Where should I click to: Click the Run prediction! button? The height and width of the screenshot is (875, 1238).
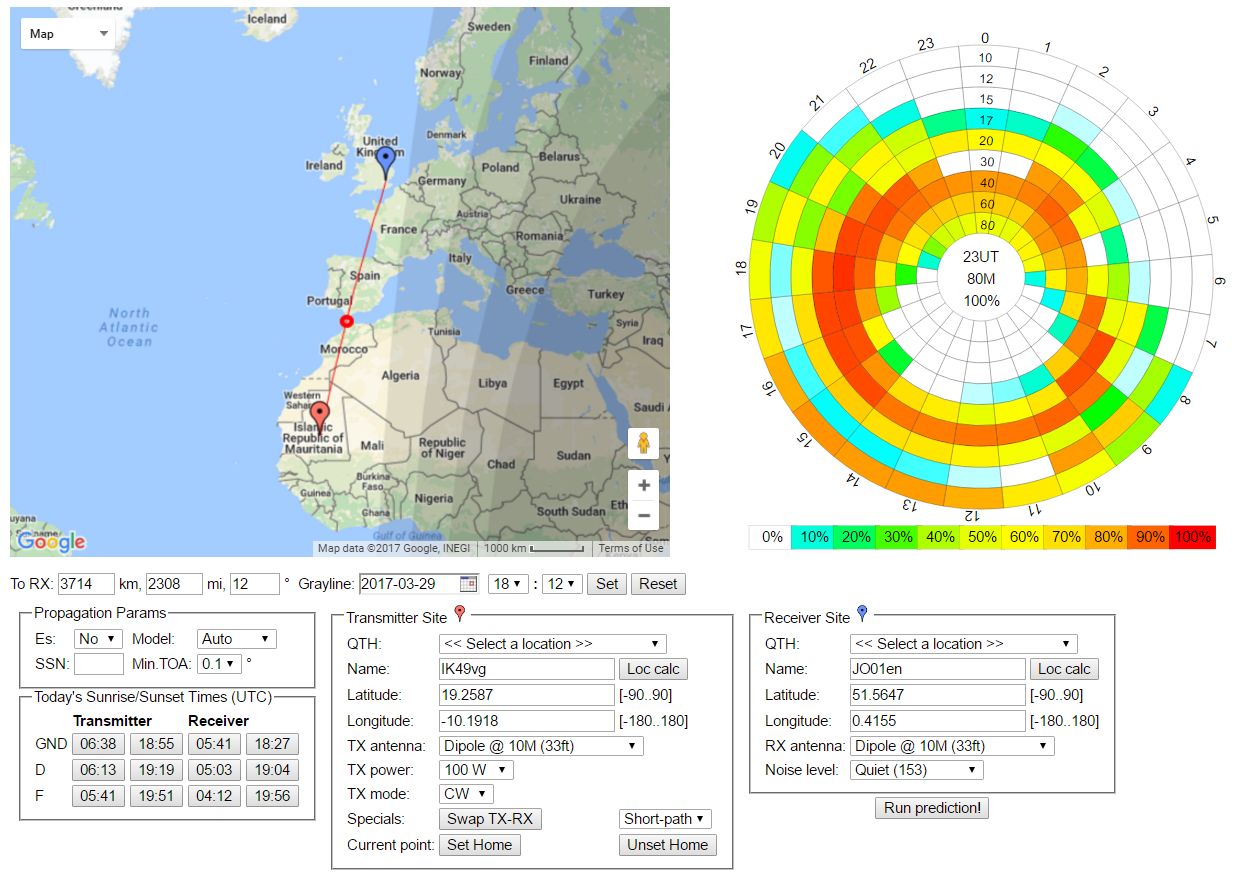tap(931, 808)
